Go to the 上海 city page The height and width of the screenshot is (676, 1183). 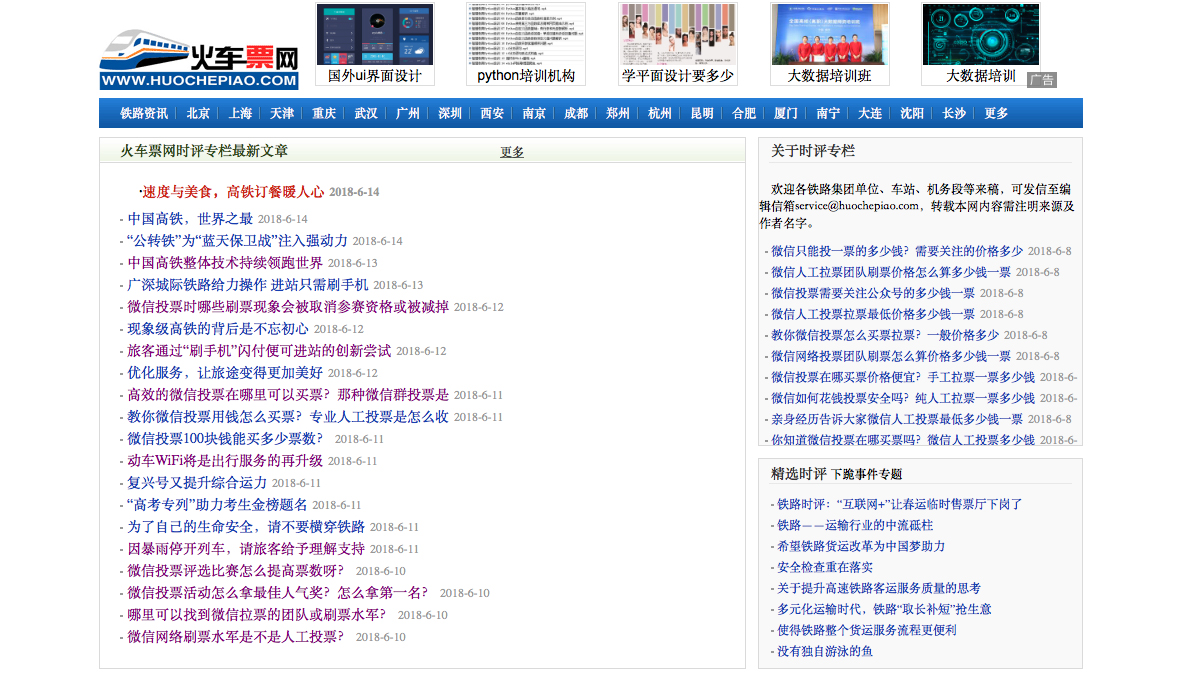point(240,113)
